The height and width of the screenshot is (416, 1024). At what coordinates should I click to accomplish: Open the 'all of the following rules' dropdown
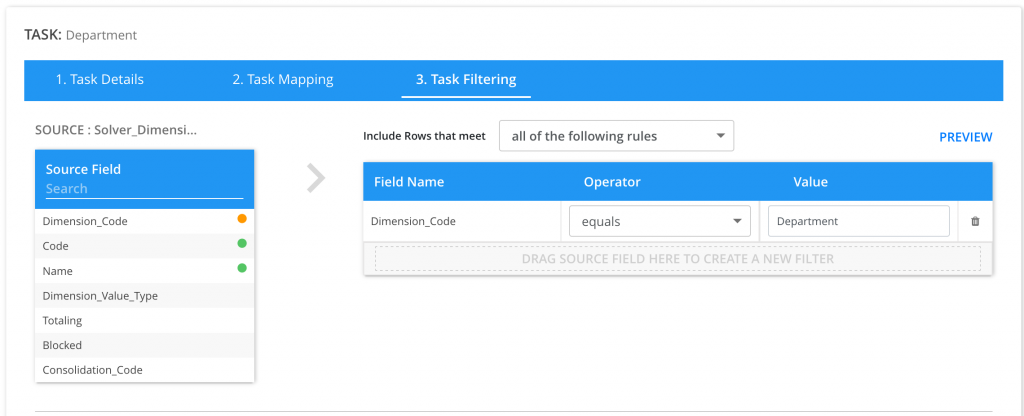point(616,136)
